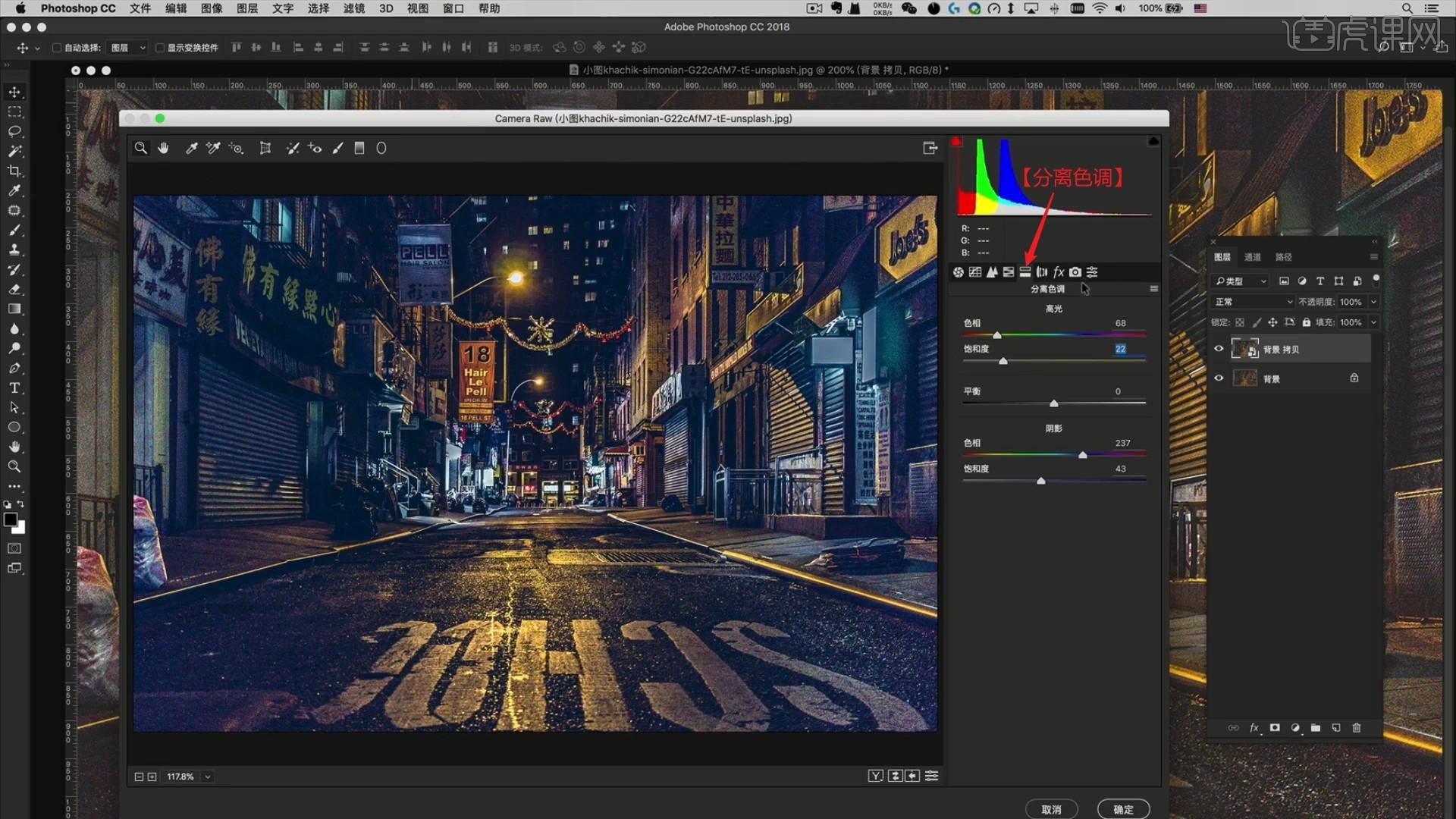Open the Basic panel aperture icon
This screenshot has width=1456, height=819.
tap(959, 271)
